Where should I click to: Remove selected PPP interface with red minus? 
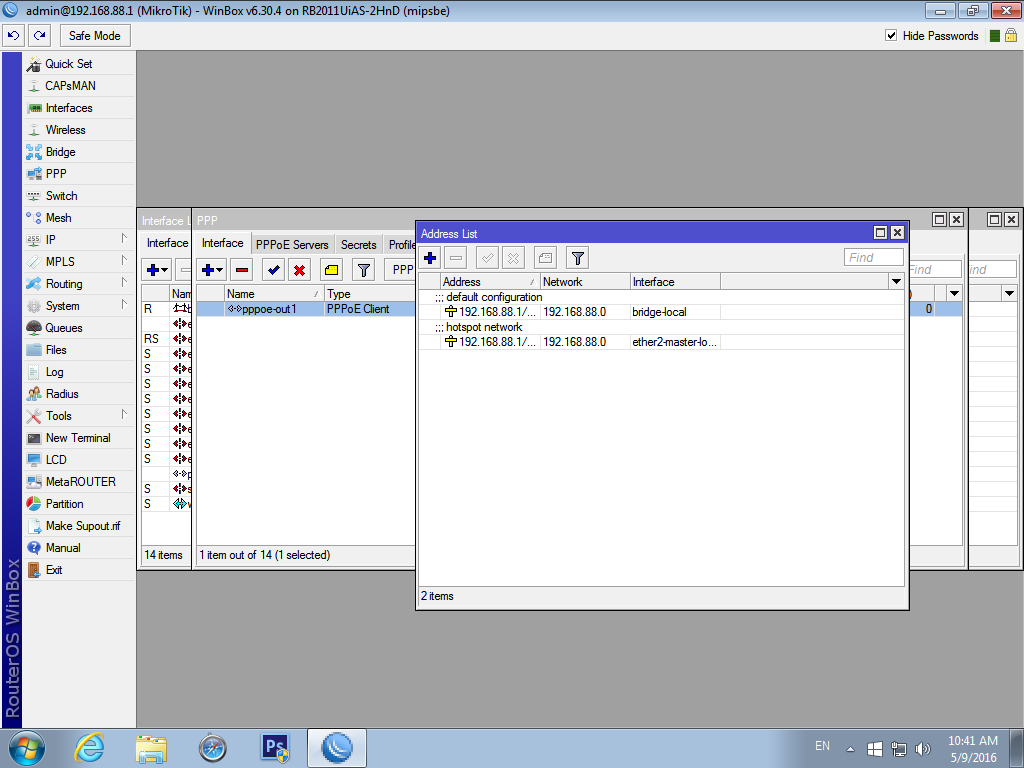click(x=242, y=269)
